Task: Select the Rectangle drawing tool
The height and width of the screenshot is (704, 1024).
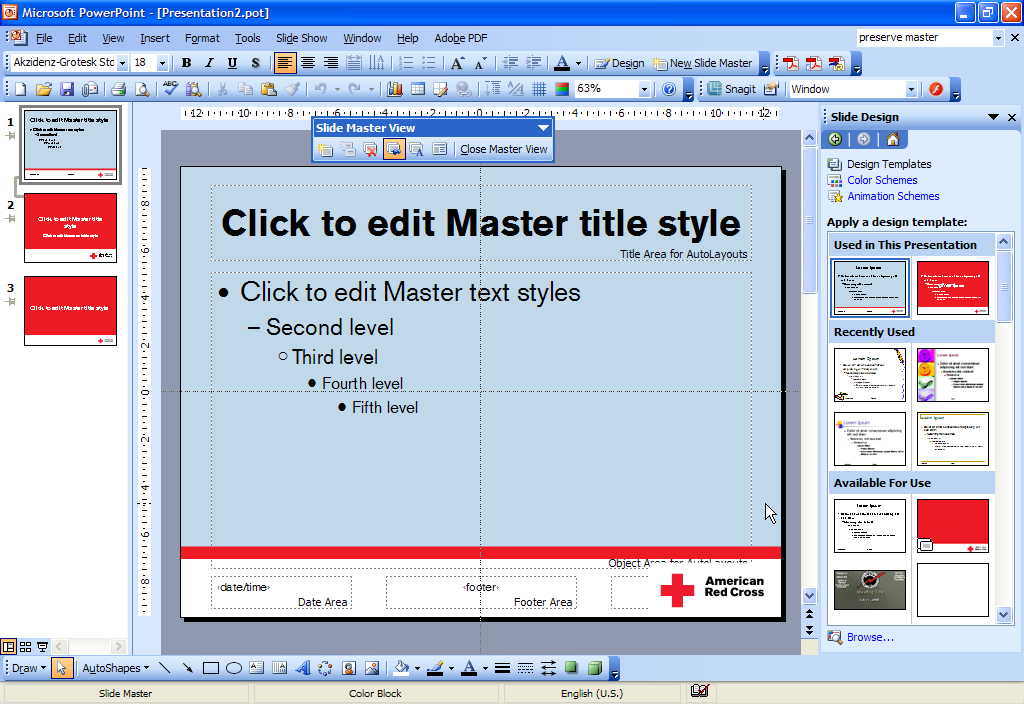Action: coord(210,667)
